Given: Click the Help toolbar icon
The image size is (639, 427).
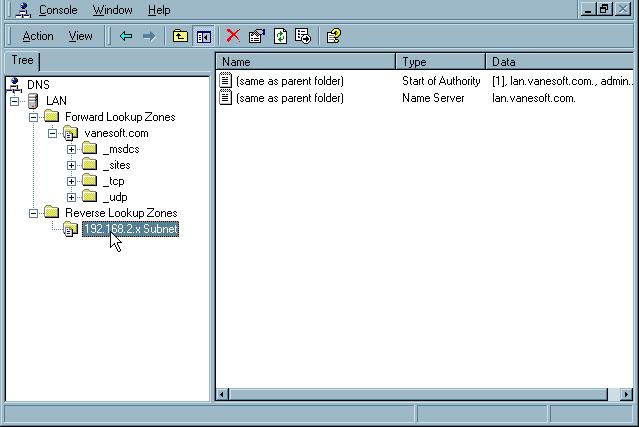Looking at the screenshot, I should [334, 36].
